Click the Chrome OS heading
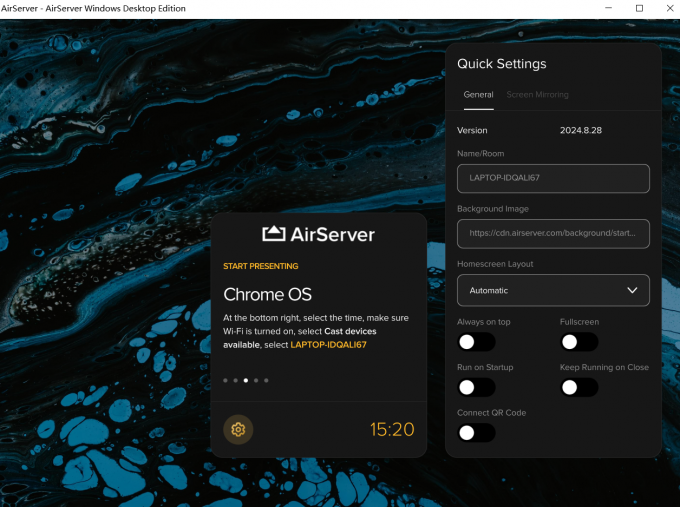680x507 pixels. pyautogui.click(x=268, y=294)
